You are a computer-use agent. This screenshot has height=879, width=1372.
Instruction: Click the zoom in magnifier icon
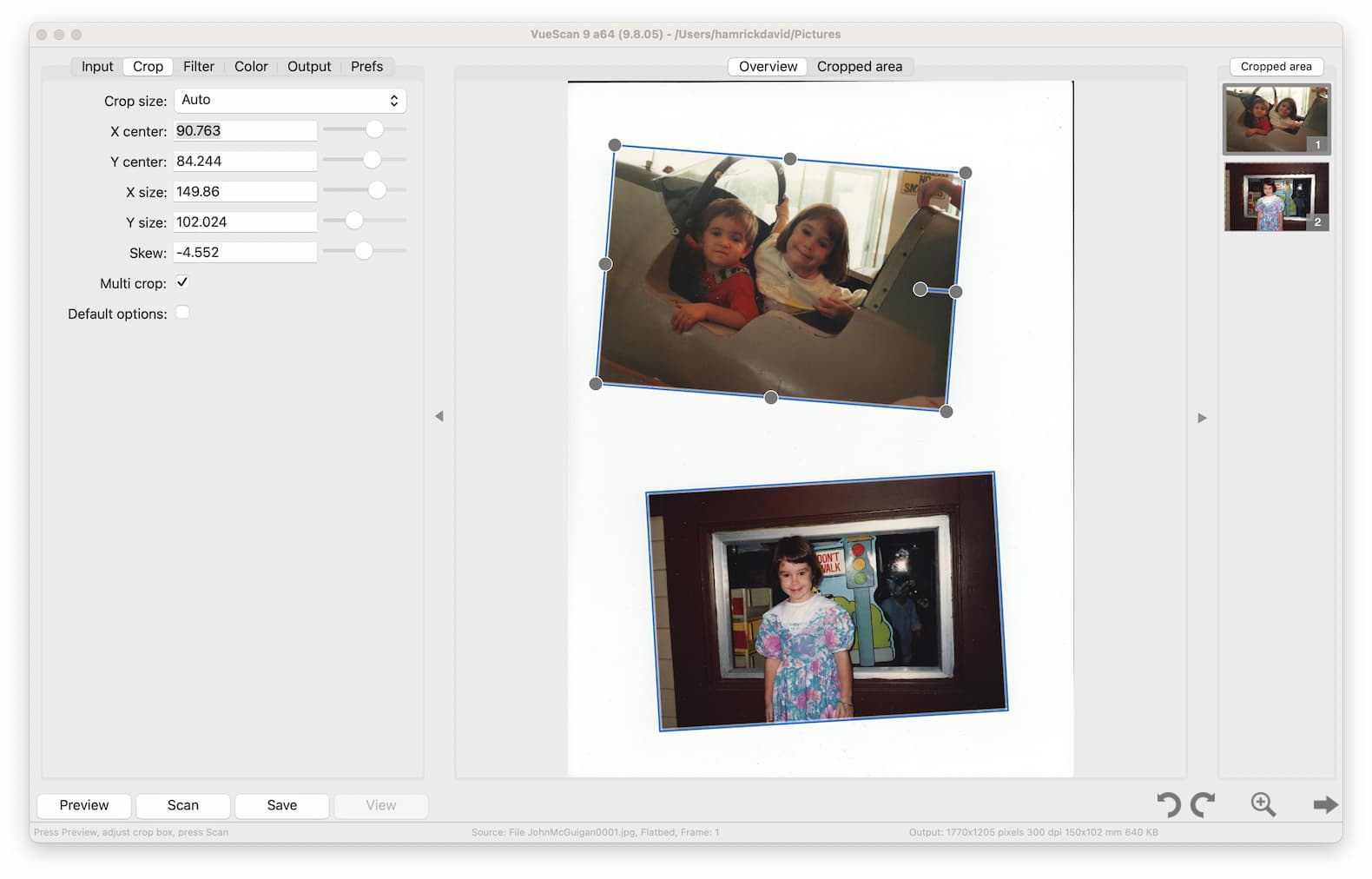pos(1263,804)
